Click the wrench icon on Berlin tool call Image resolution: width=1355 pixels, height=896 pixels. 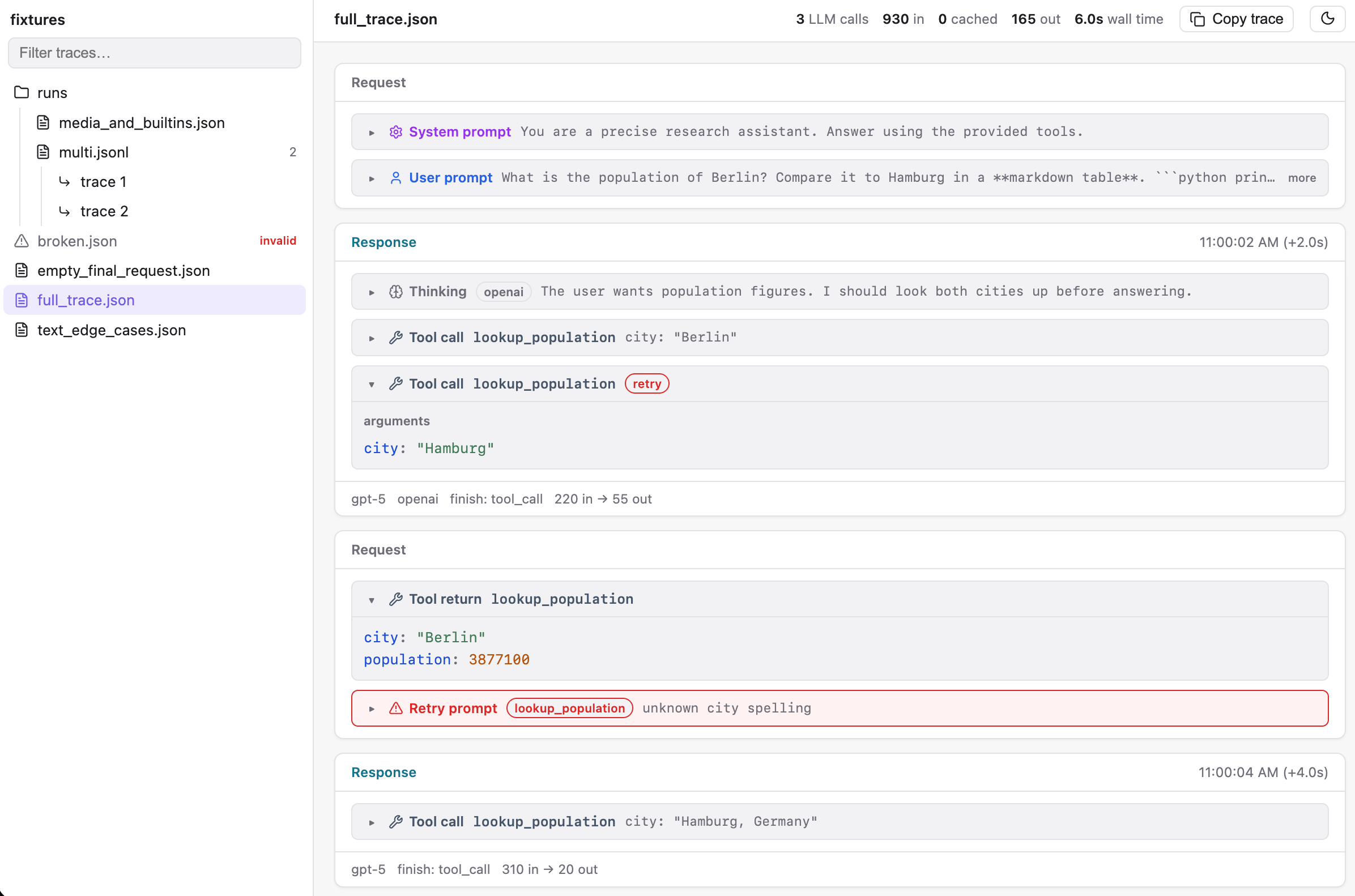pos(395,338)
